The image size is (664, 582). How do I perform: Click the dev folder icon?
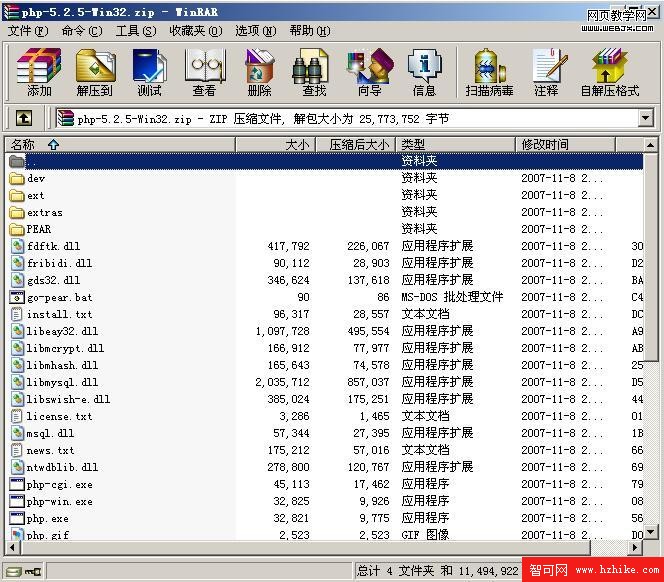(x=17, y=178)
